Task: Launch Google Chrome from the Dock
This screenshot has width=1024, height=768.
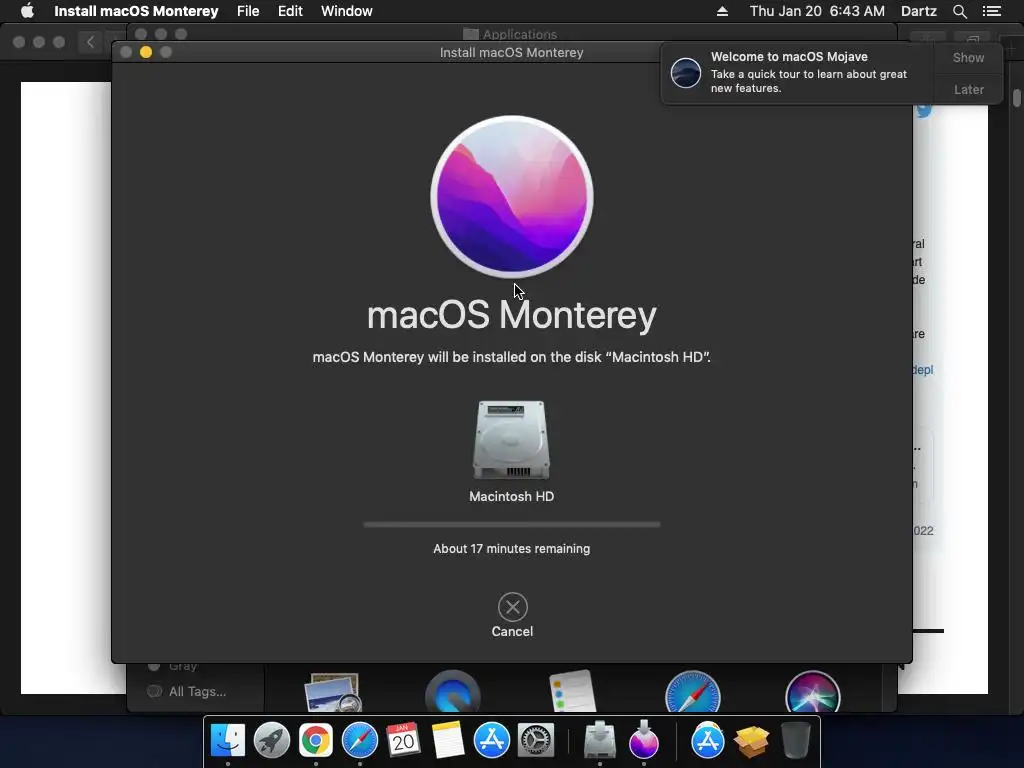Action: coord(315,740)
